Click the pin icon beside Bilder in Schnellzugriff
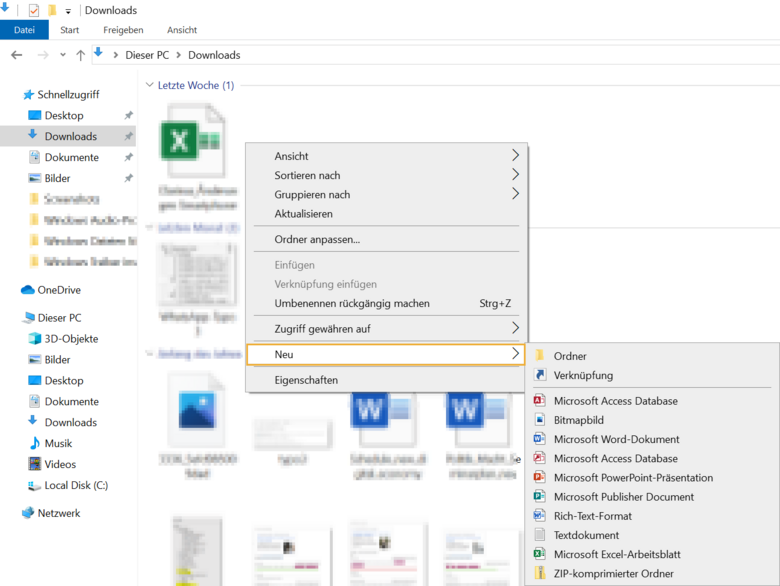 click(x=128, y=178)
